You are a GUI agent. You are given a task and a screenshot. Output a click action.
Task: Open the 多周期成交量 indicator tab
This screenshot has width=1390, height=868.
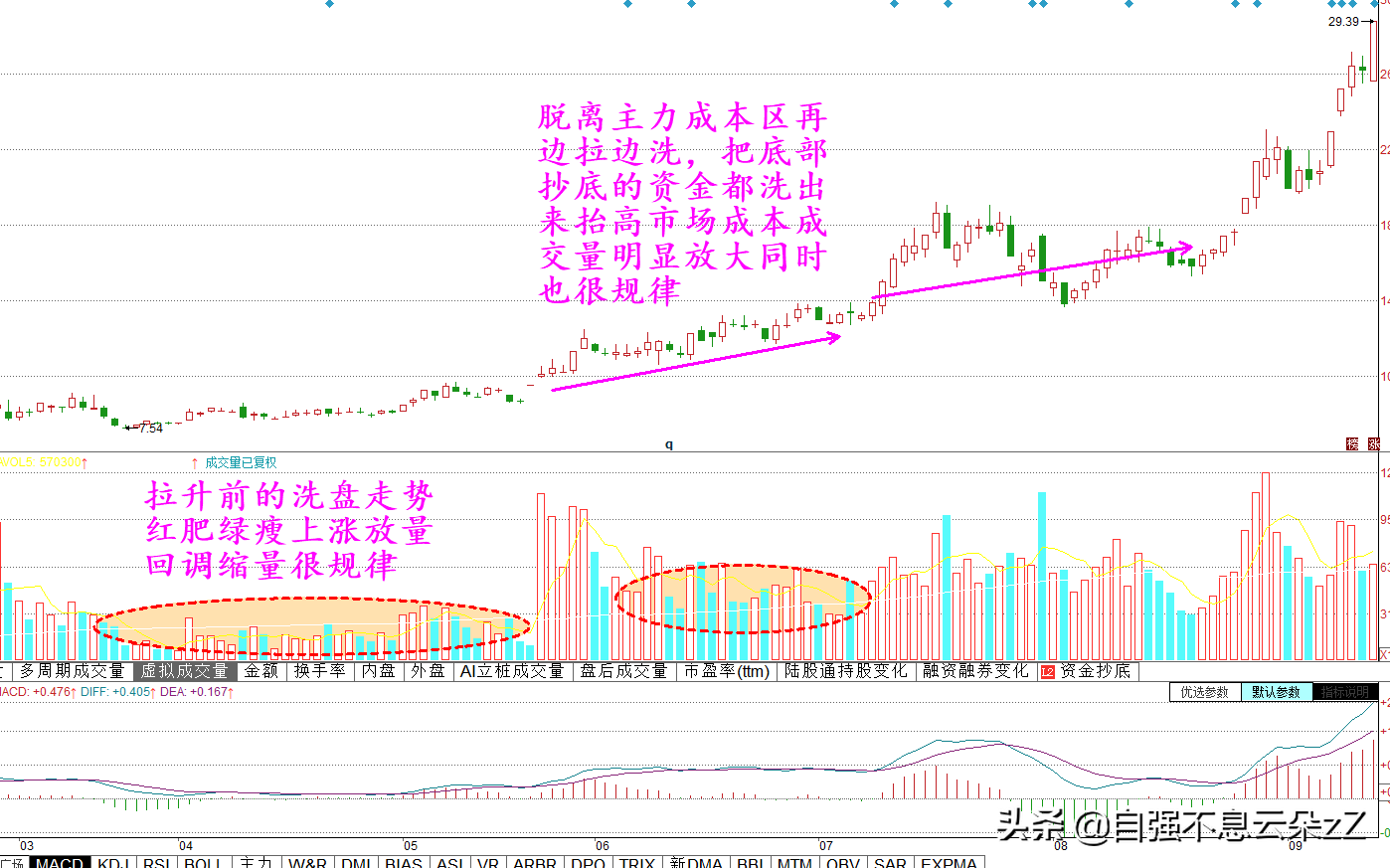[72, 671]
